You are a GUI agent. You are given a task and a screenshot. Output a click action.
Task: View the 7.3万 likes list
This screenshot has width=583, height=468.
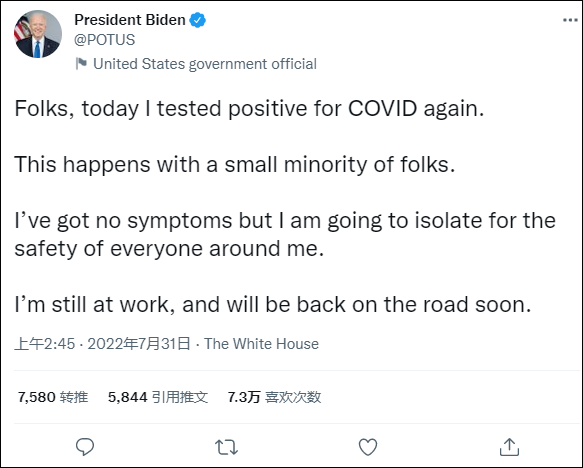click(274, 397)
